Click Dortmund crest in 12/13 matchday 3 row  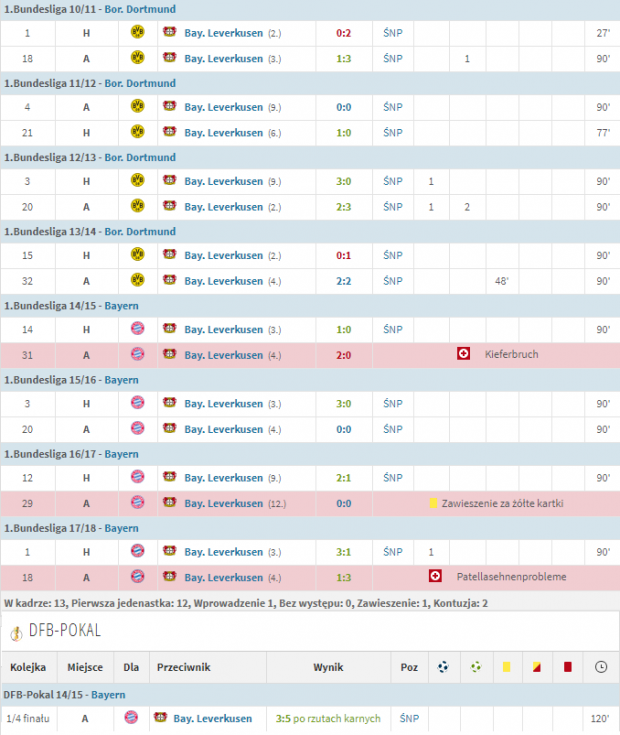137,180
